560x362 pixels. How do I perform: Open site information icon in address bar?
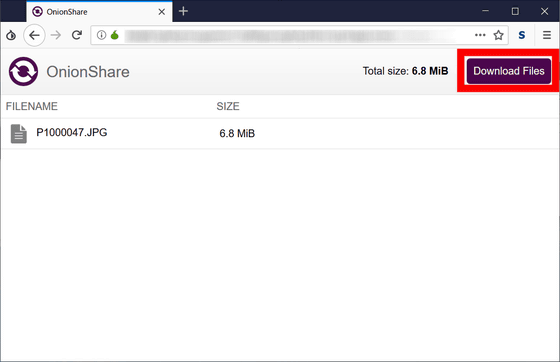101,35
